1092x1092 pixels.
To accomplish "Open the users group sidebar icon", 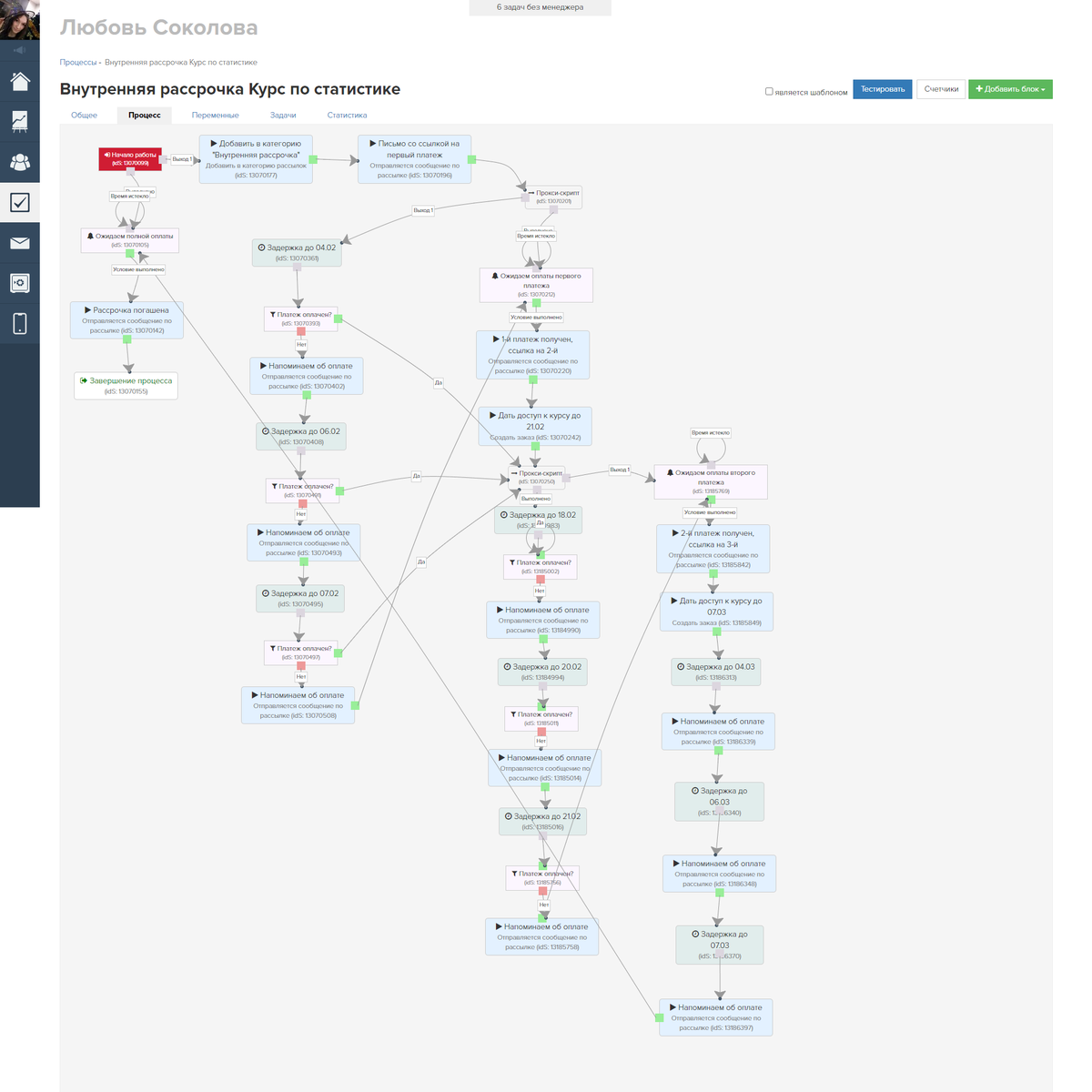I will click(x=20, y=162).
